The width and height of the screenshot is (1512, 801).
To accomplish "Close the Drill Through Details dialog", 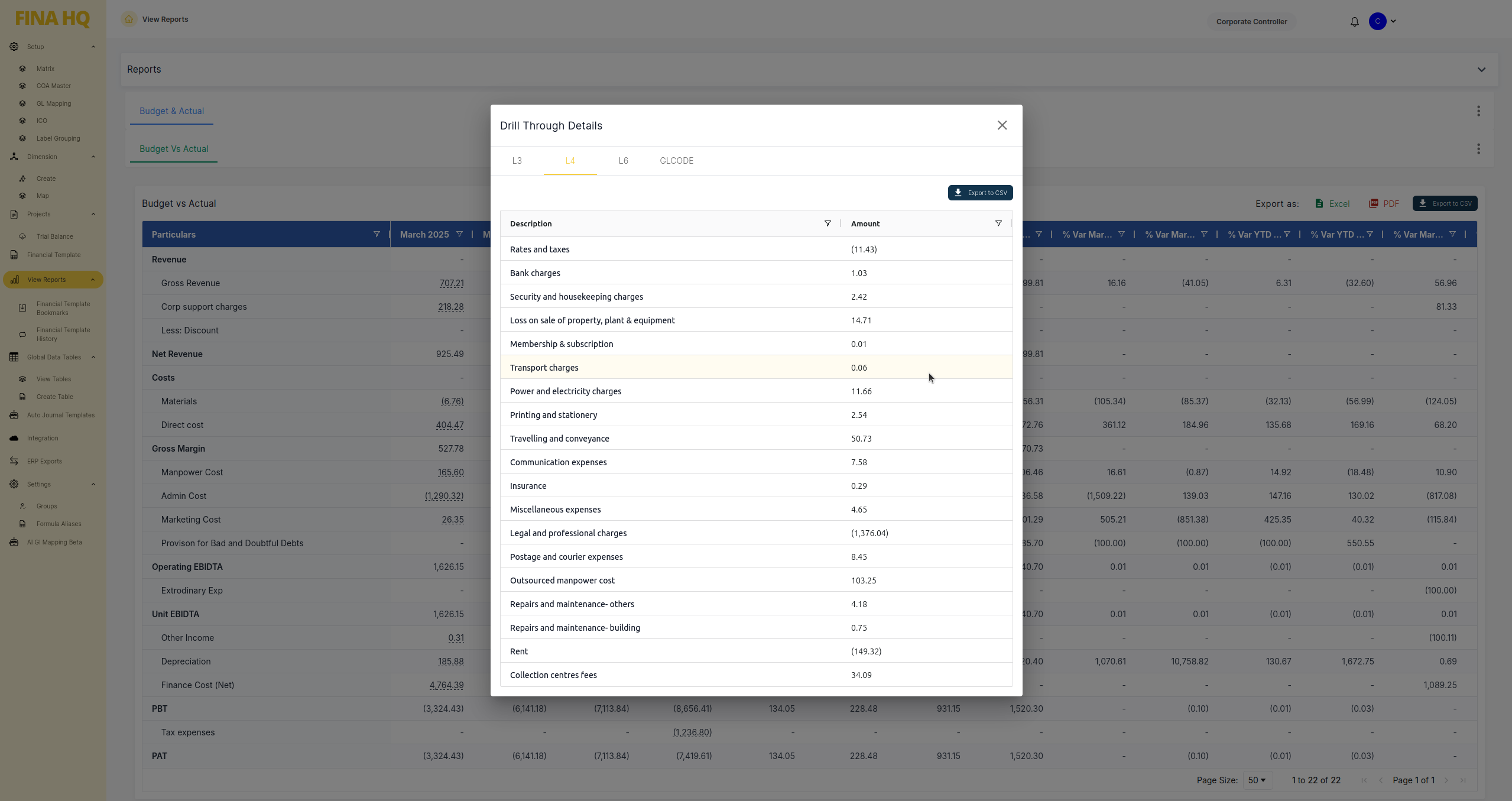I will point(1002,125).
